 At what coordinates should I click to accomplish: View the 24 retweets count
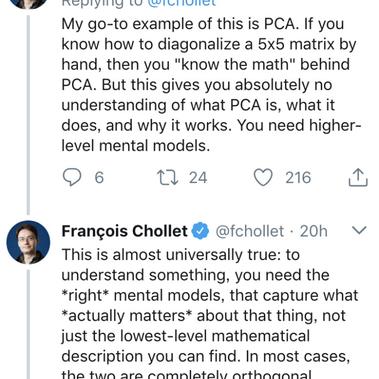[x=198, y=177]
